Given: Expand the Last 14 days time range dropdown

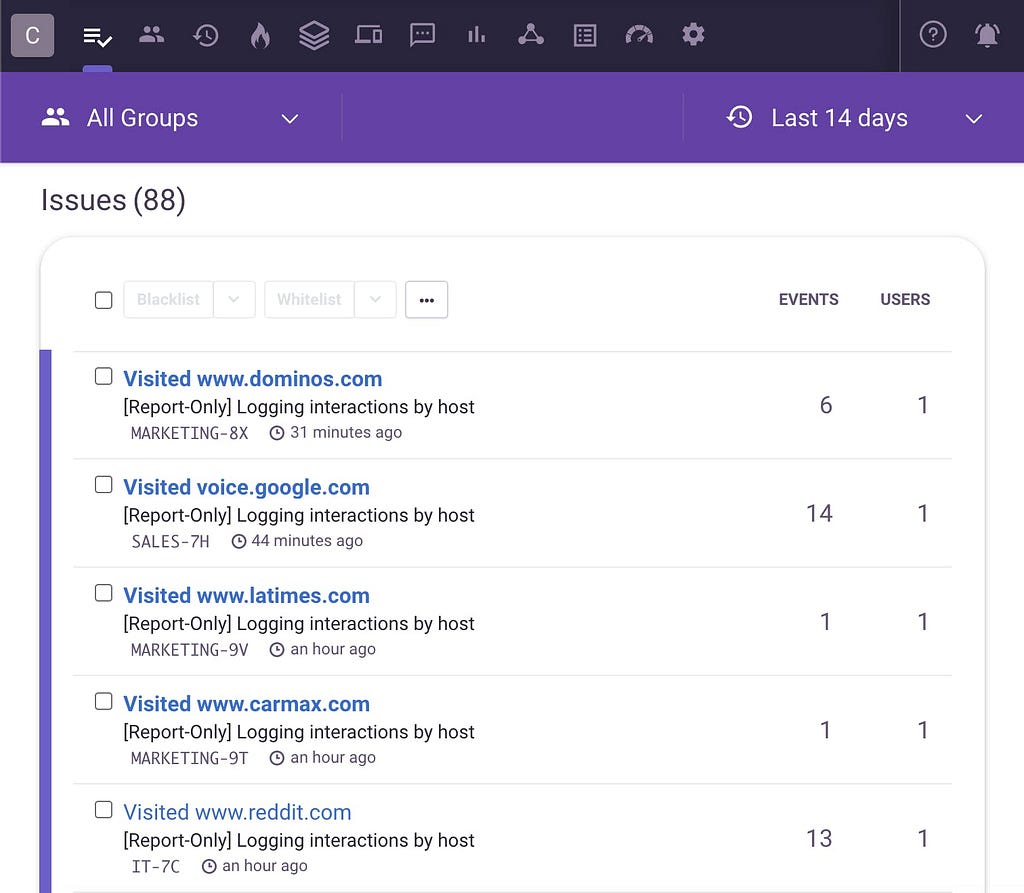Looking at the screenshot, I should 974,119.
